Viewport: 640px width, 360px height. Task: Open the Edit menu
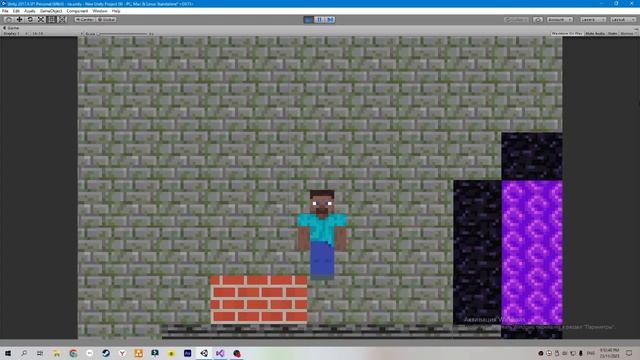[16, 11]
